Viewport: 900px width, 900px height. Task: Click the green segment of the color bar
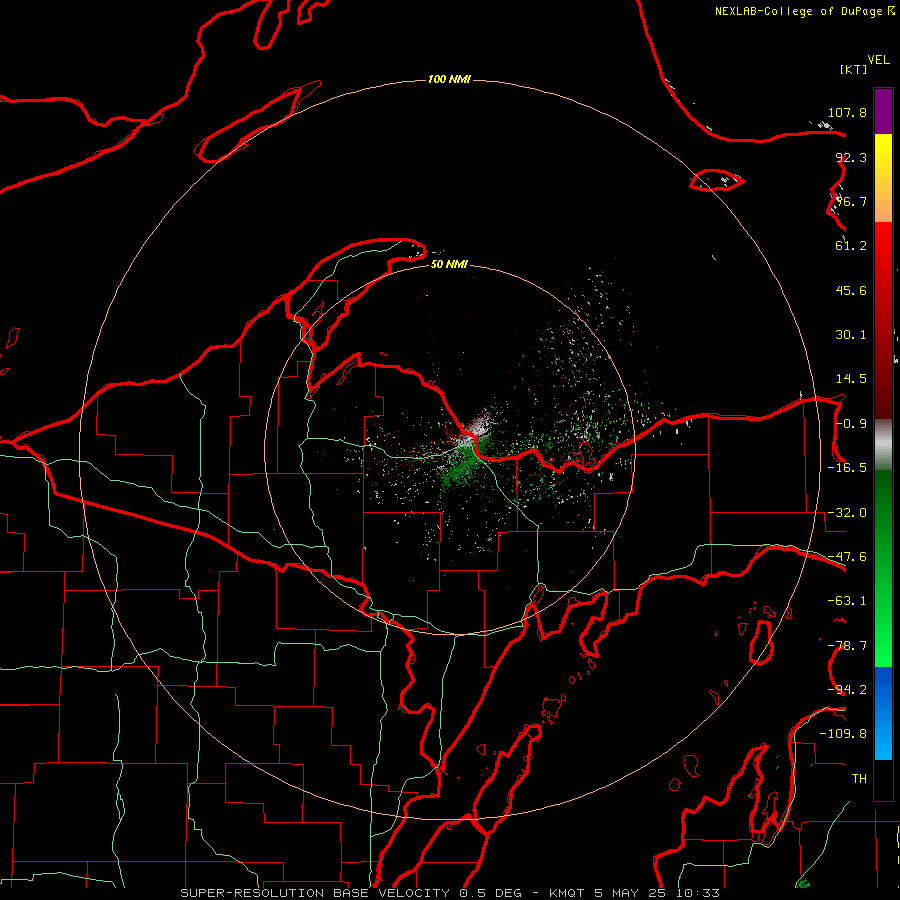(883, 568)
